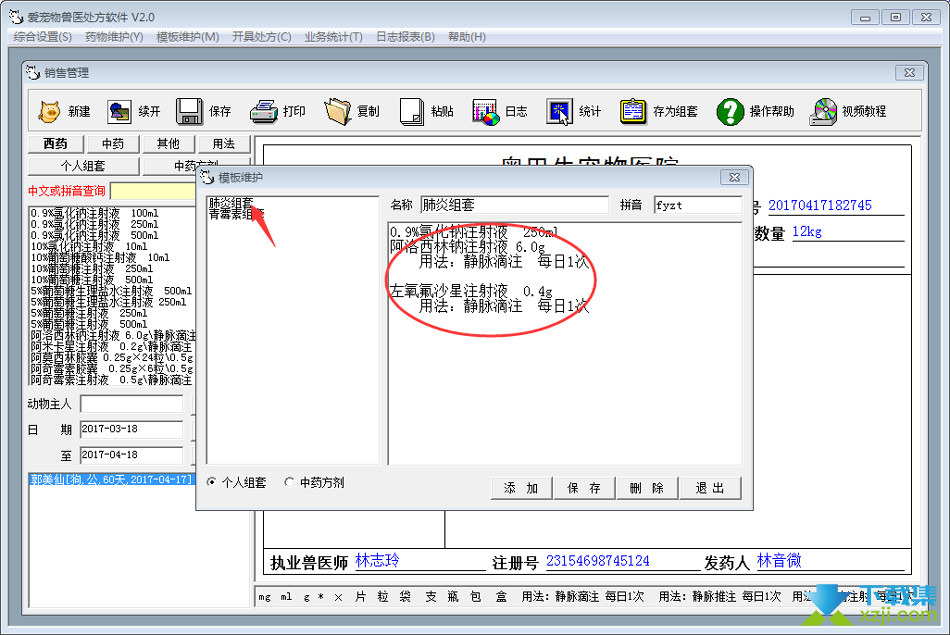
Task: Select 阿奇霉素注射液 drug entry
Action: (x=111, y=380)
